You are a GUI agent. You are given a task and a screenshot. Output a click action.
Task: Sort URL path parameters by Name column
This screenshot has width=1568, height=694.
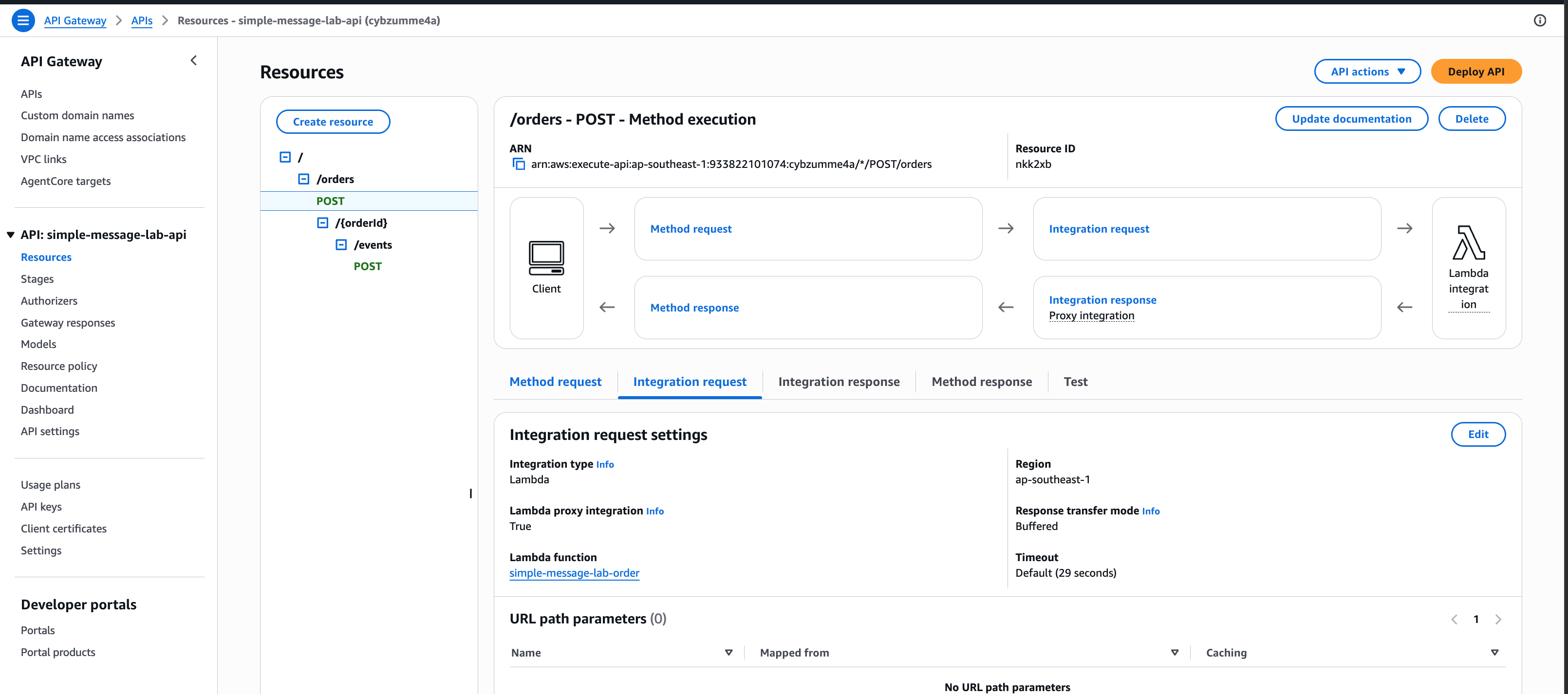tap(728, 652)
